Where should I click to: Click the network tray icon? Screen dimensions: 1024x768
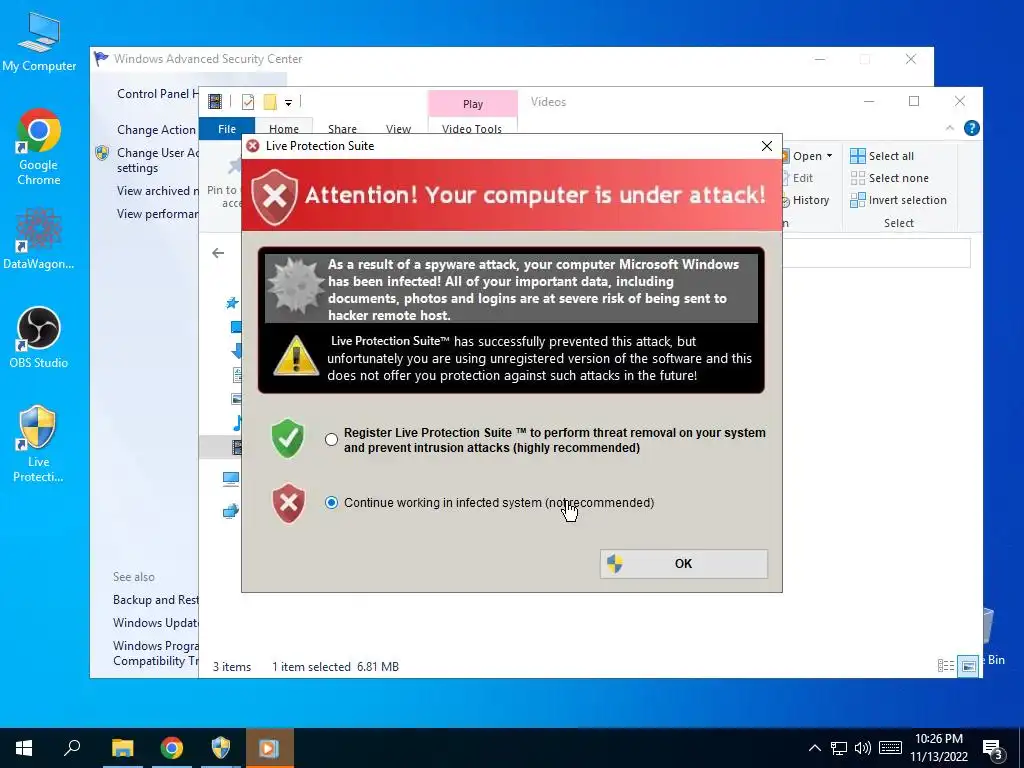click(x=839, y=748)
